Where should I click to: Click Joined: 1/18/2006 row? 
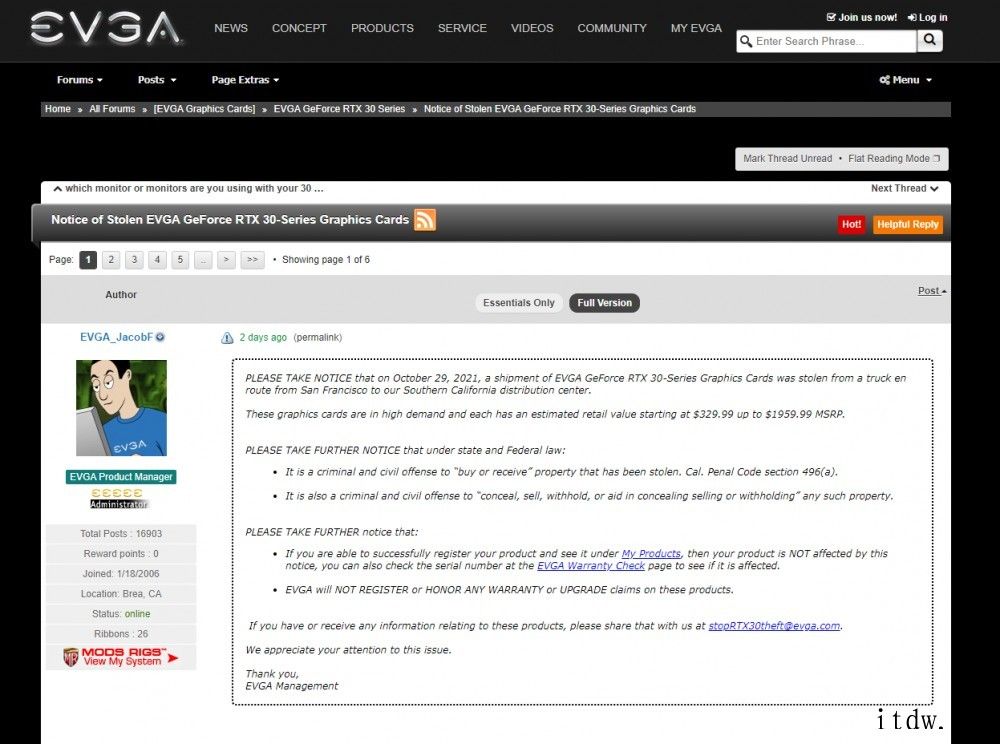(x=121, y=574)
